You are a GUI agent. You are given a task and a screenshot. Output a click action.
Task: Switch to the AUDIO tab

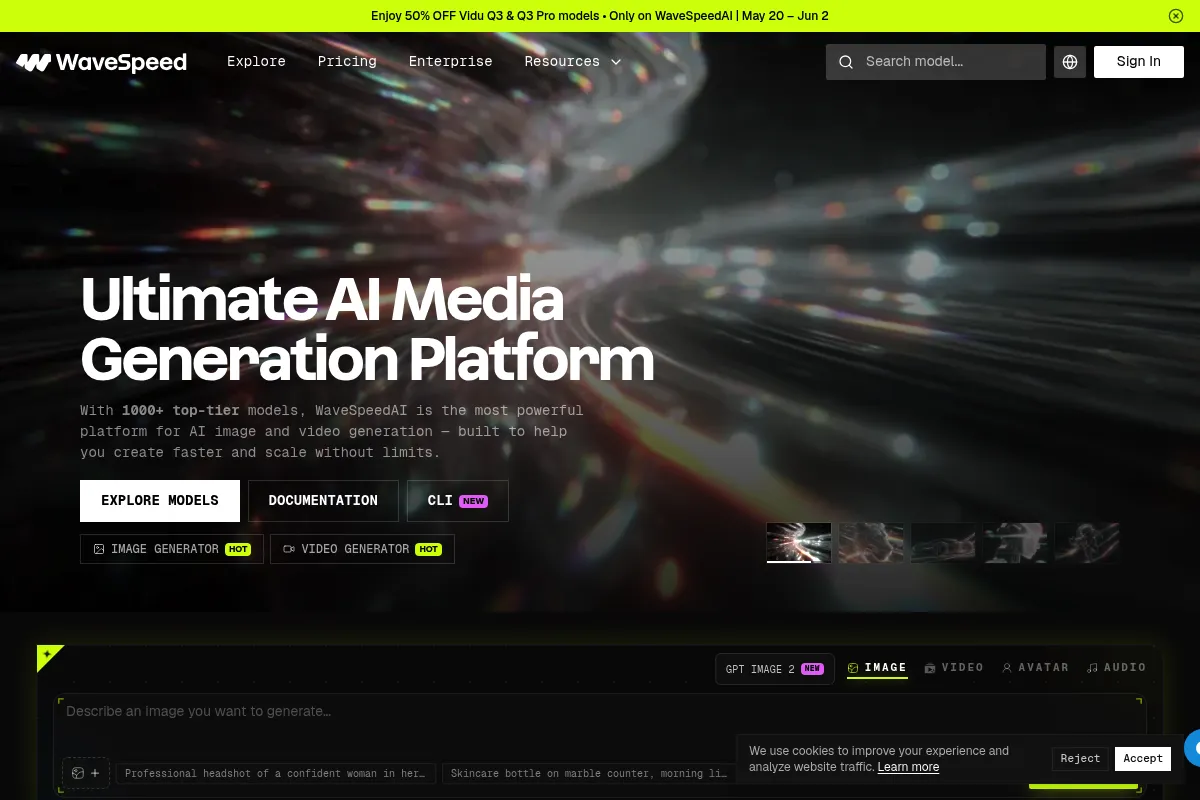click(1116, 667)
